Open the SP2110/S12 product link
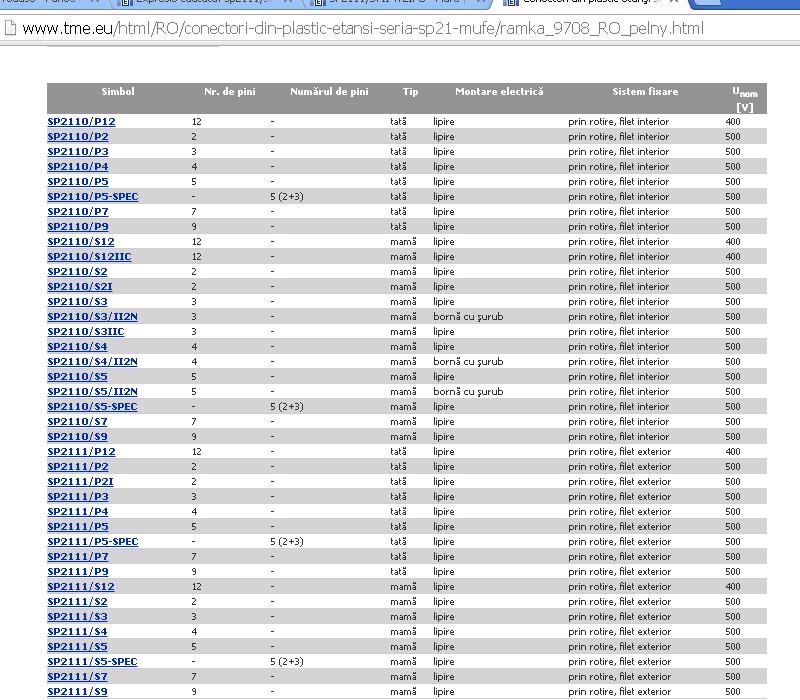The width and height of the screenshot is (800, 700). click(x=81, y=241)
